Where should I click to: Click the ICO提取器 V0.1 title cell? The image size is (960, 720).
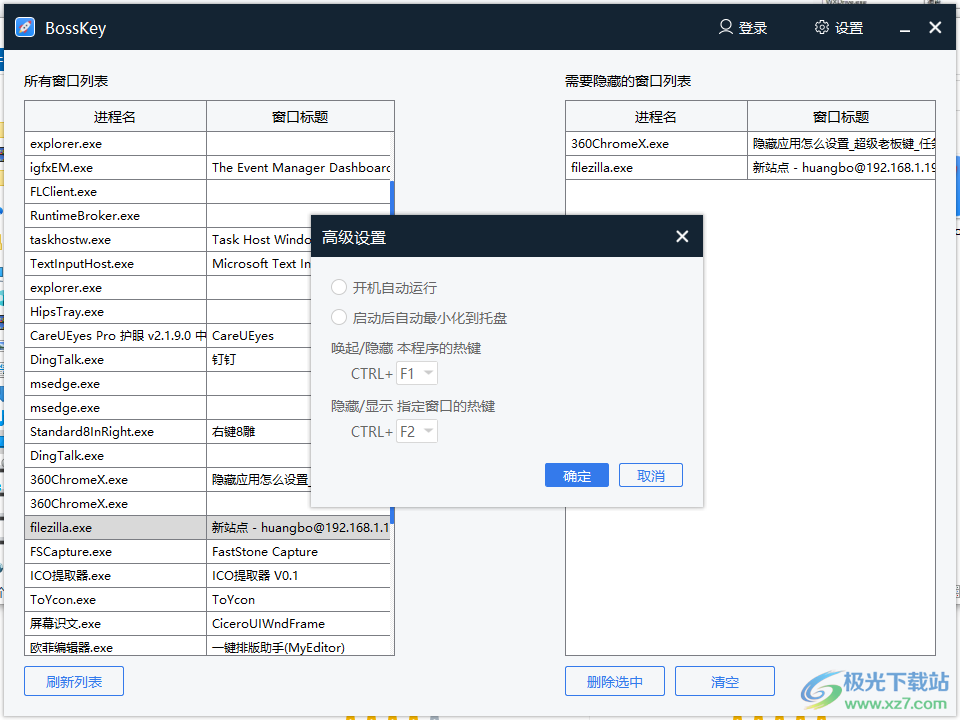click(299, 576)
